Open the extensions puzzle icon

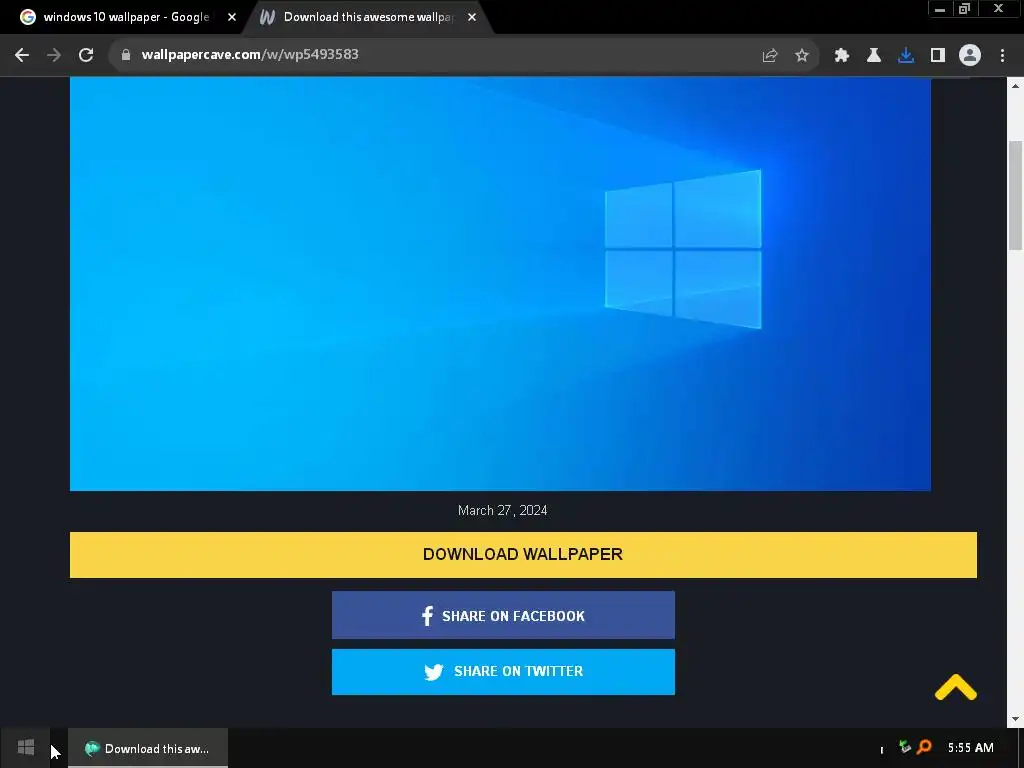coord(842,56)
